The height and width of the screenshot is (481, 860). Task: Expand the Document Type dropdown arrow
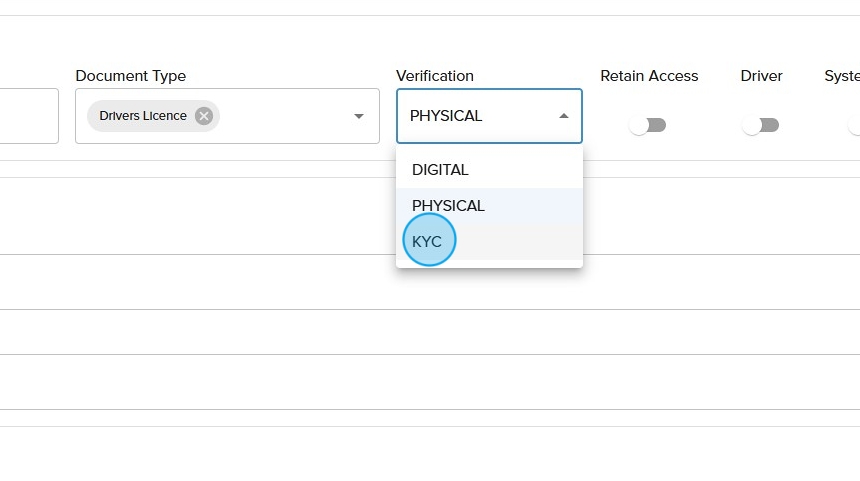[359, 116]
